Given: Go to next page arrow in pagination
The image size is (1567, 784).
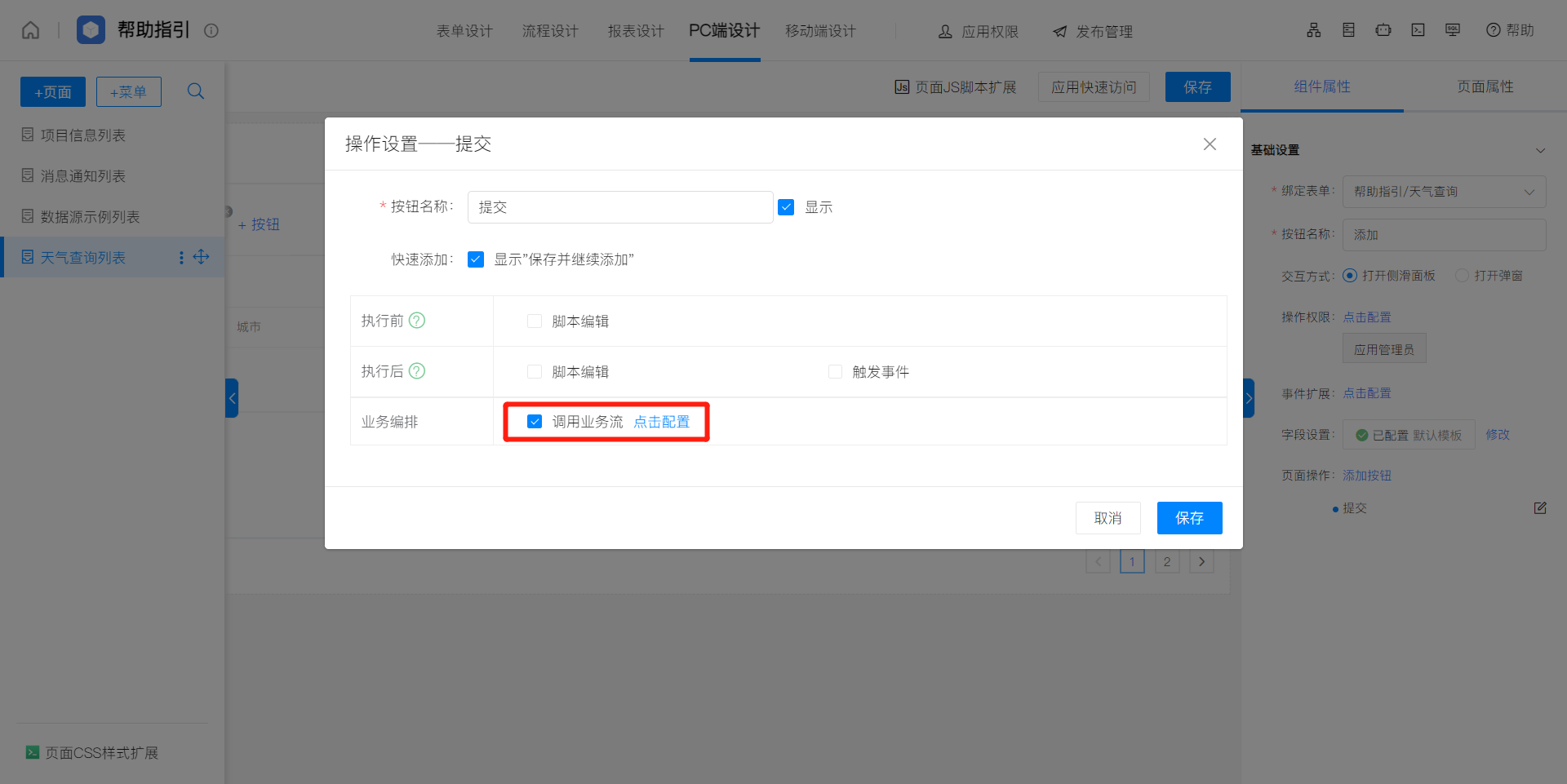Looking at the screenshot, I should click(1201, 561).
